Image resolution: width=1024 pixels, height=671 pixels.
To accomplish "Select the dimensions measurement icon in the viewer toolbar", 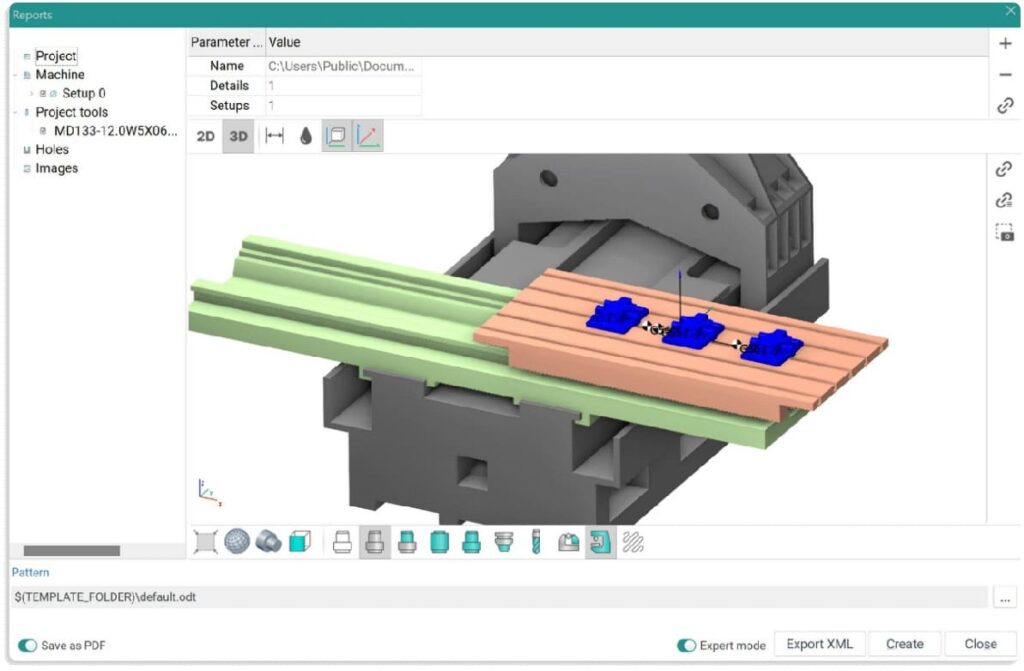I will 272,136.
